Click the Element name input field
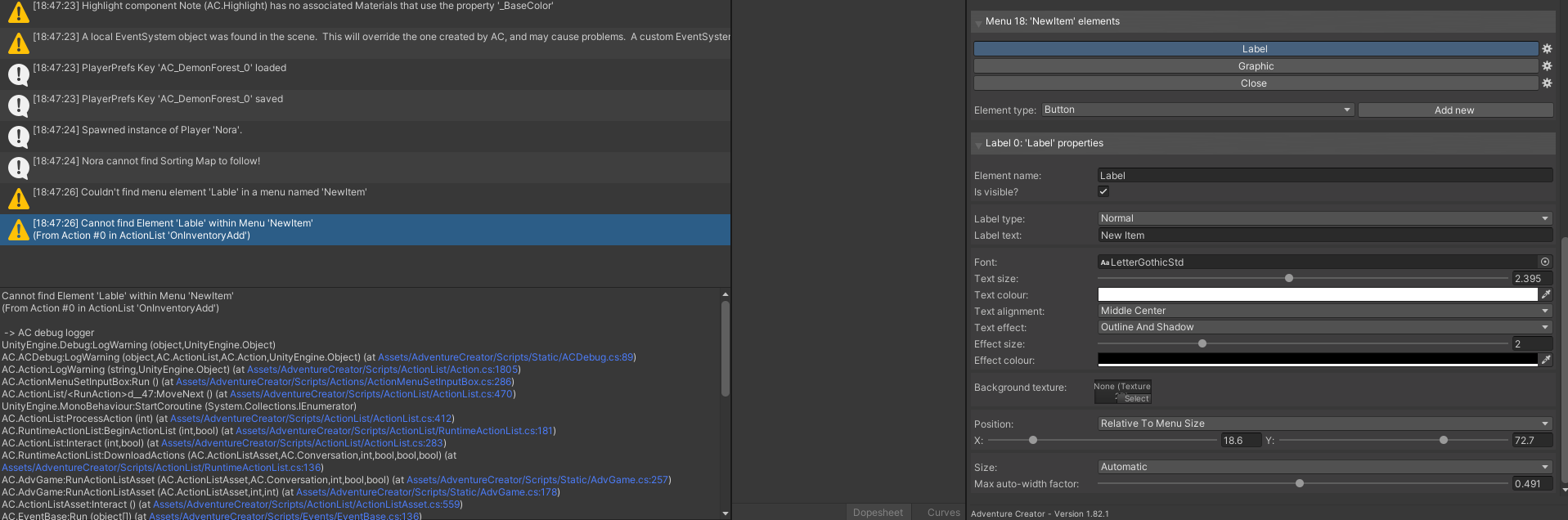Image resolution: width=1568 pixels, height=520 pixels. click(x=1324, y=176)
